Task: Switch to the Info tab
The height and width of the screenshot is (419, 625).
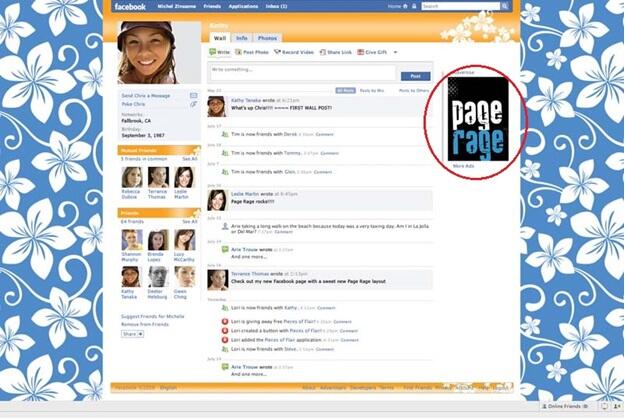Action: (241, 38)
